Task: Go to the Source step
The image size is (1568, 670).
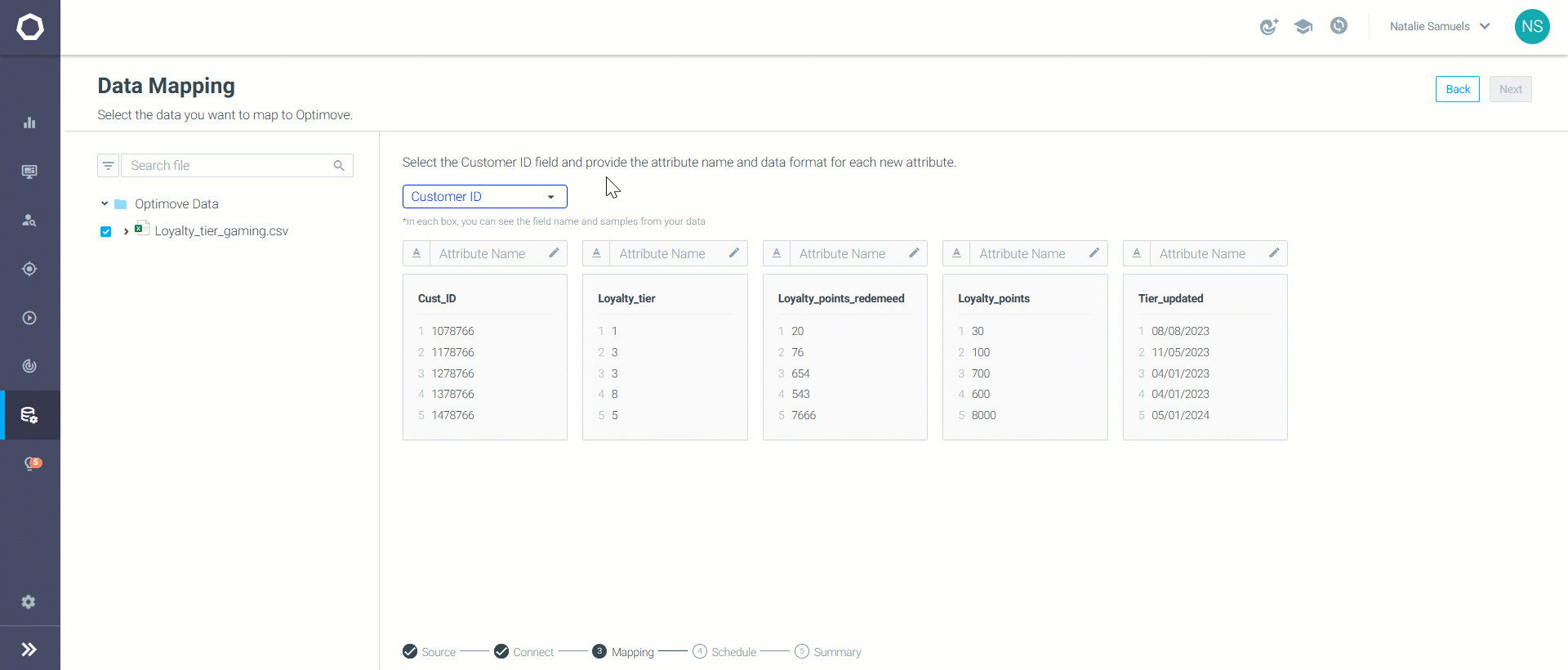Action: [x=430, y=652]
